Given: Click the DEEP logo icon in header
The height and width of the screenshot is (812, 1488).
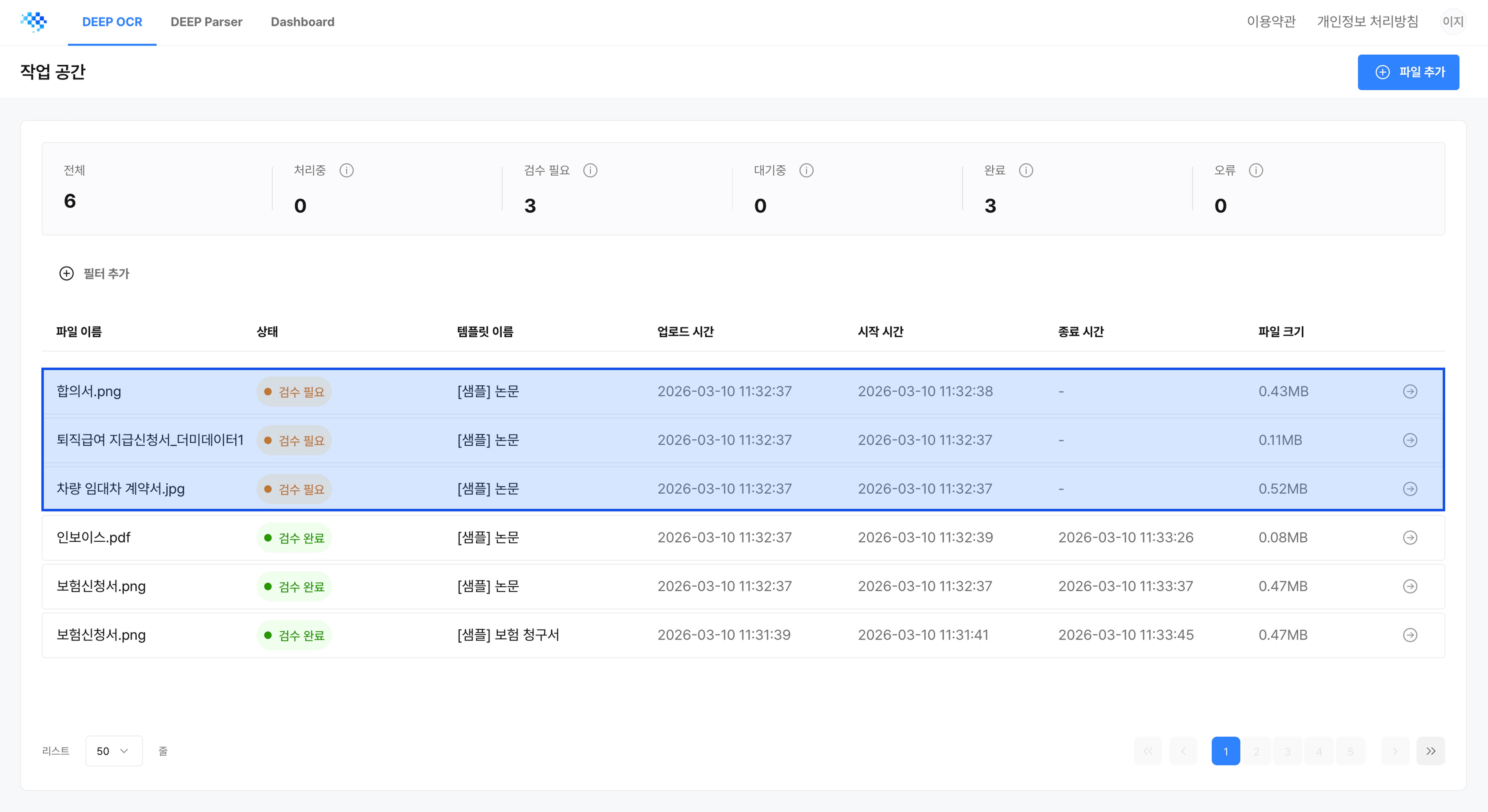Looking at the screenshot, I should (x=33, y=22).
